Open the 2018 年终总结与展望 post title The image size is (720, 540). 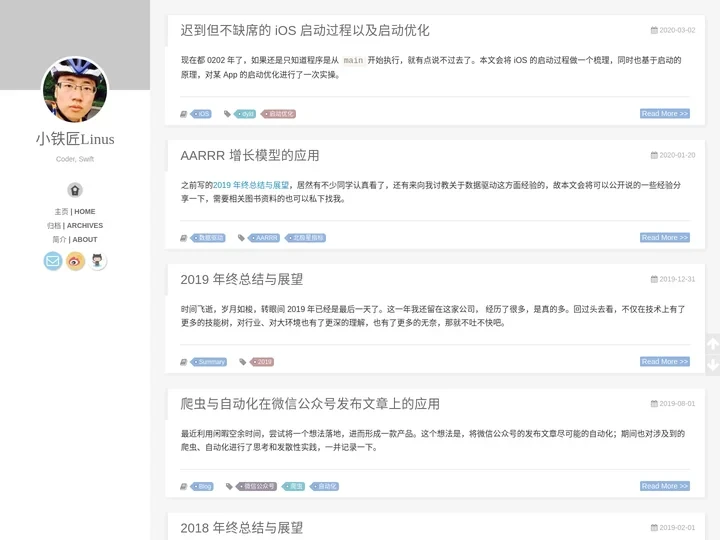pyautogui.click(x=242, y=528)
